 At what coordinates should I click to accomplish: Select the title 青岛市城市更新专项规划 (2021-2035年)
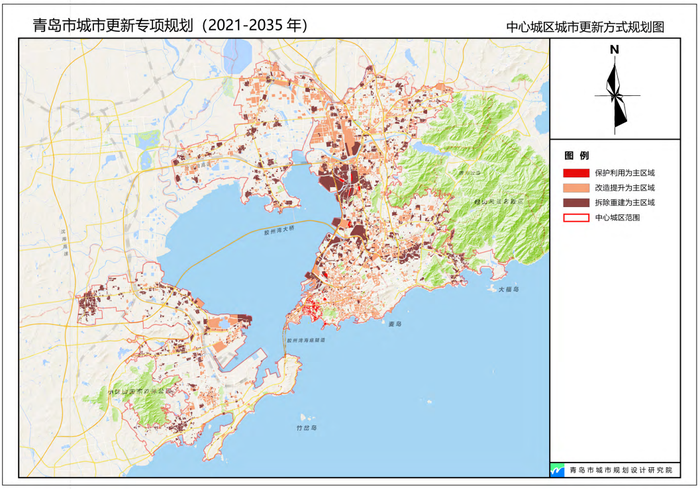171,25
